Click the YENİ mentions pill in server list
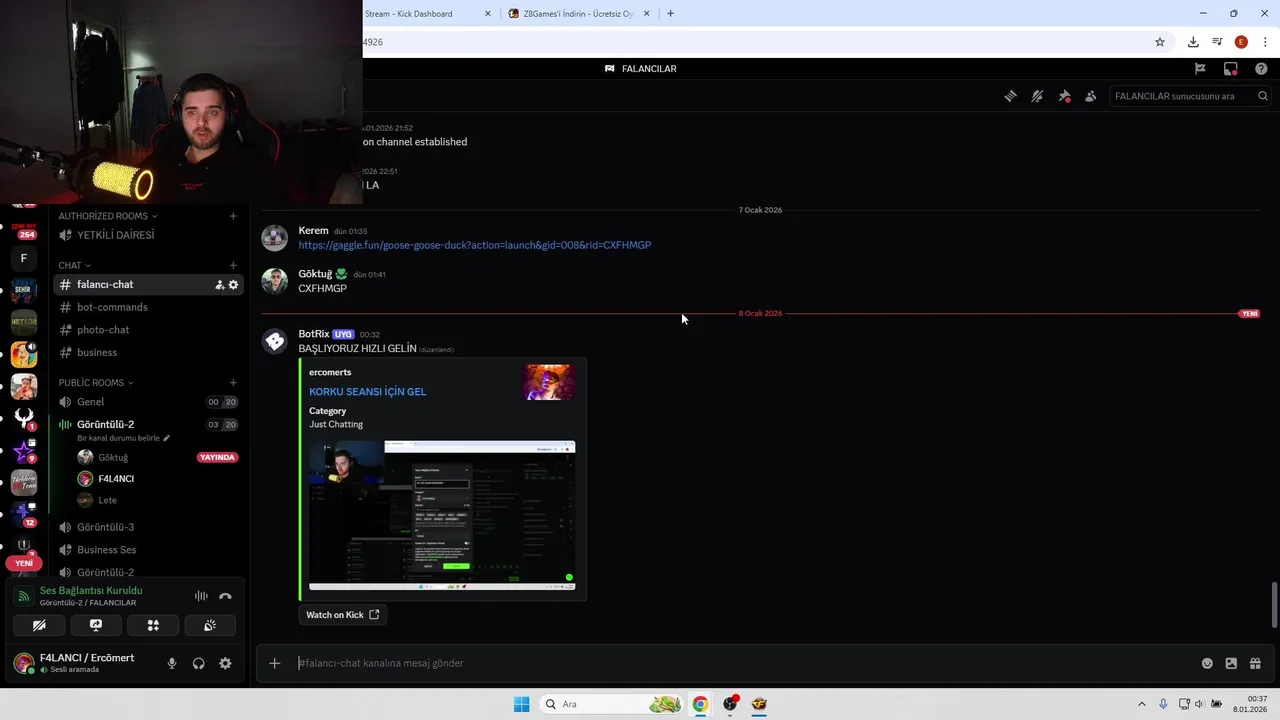 [x=24, y=563]
